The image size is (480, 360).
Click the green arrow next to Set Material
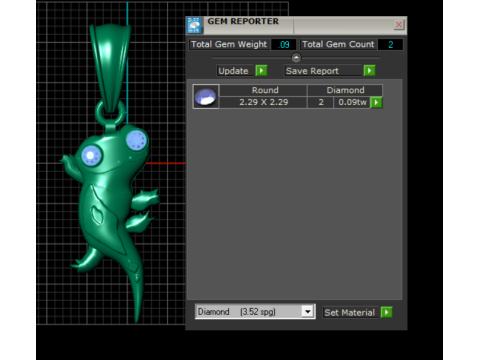tap(386, 312)
